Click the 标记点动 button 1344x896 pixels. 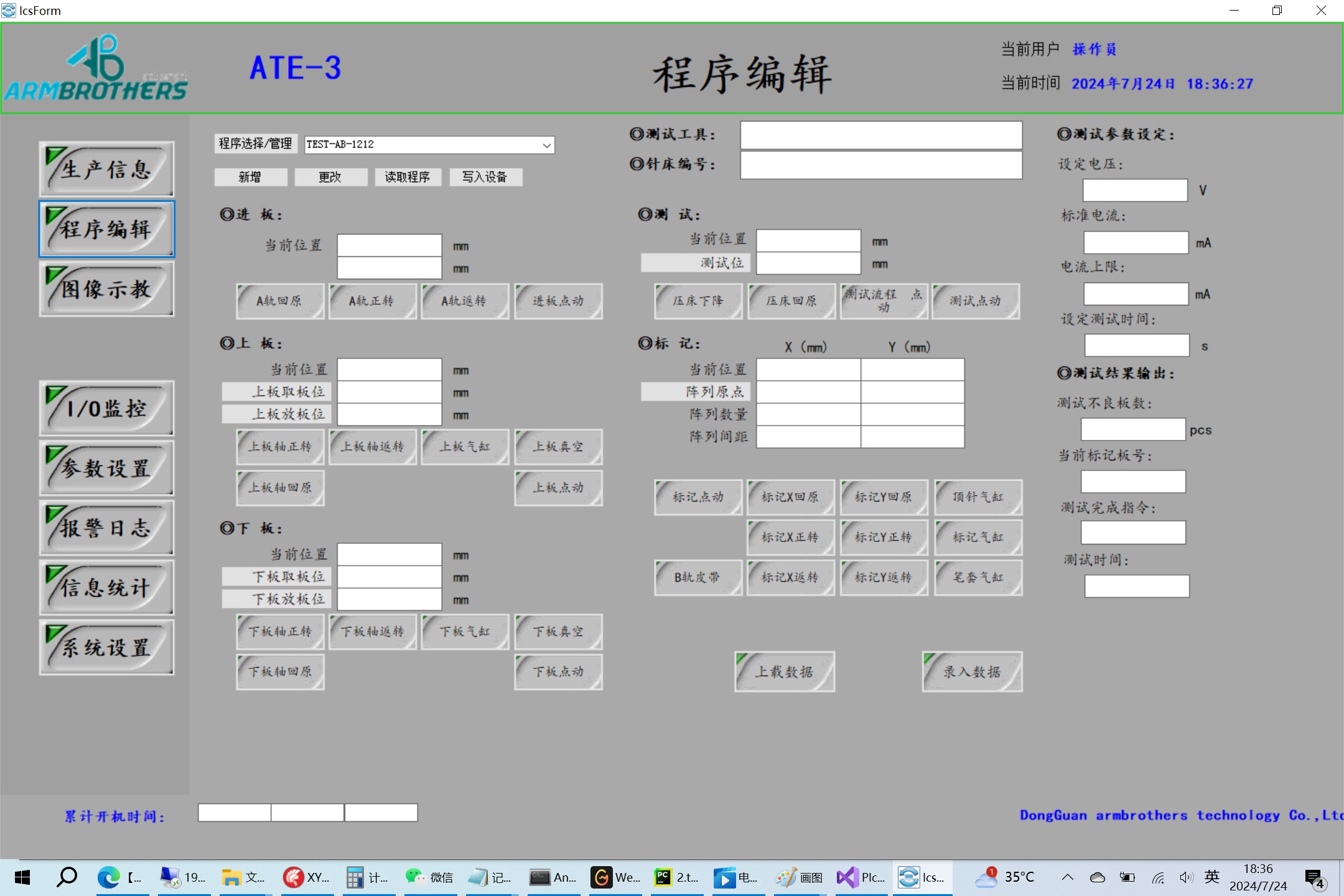click(698, 497)
